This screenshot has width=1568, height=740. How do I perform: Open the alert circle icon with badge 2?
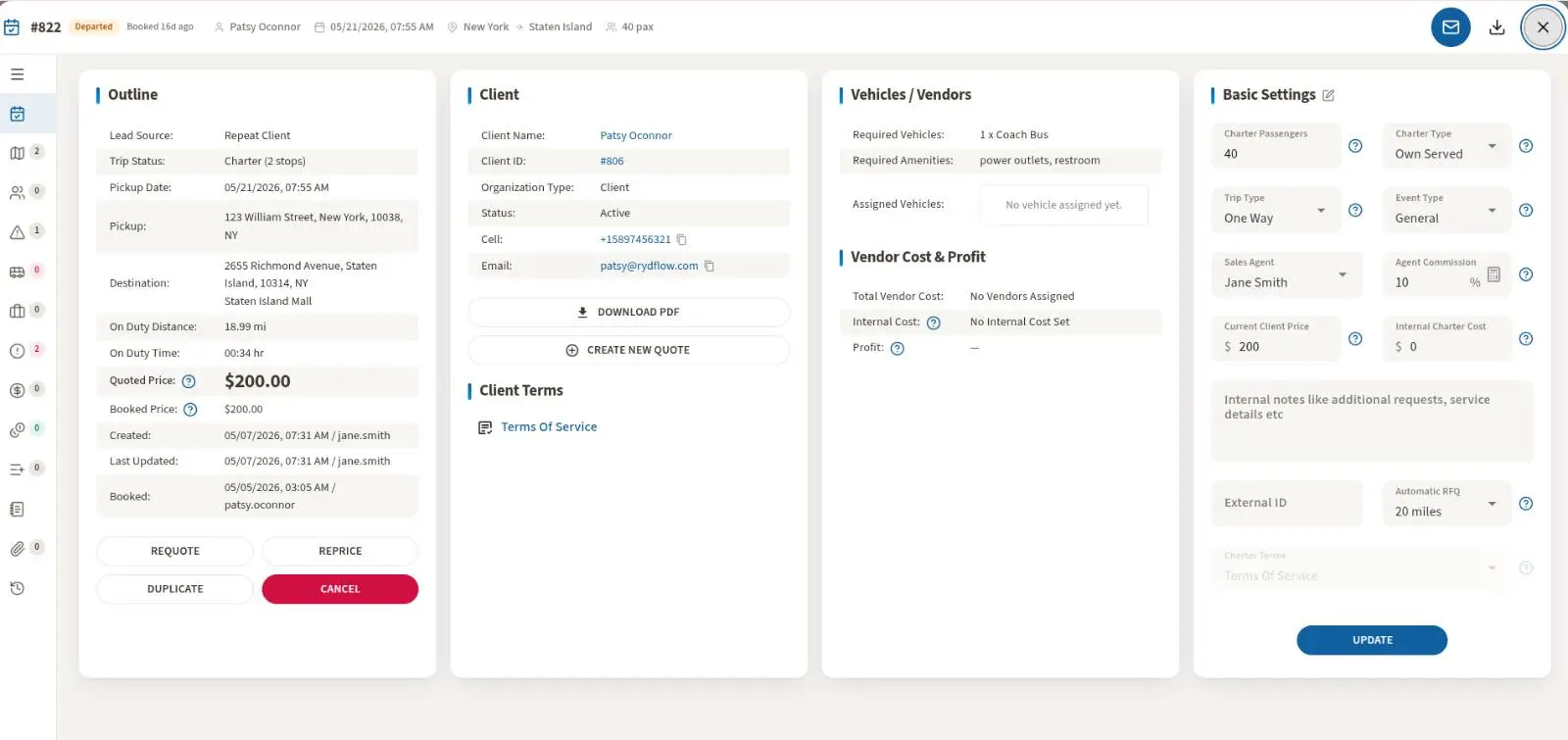click(x=17, y=351)
